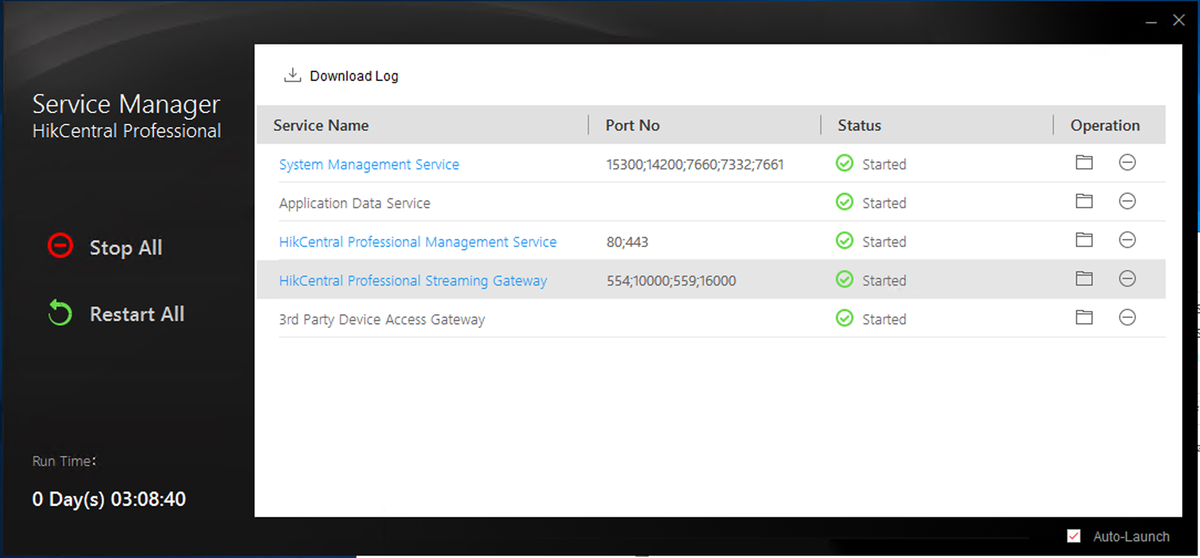Click Started check icon for 3rd Party Device Access Gateway
Viewport: 1200px width, 558px height.
[844, 319]
